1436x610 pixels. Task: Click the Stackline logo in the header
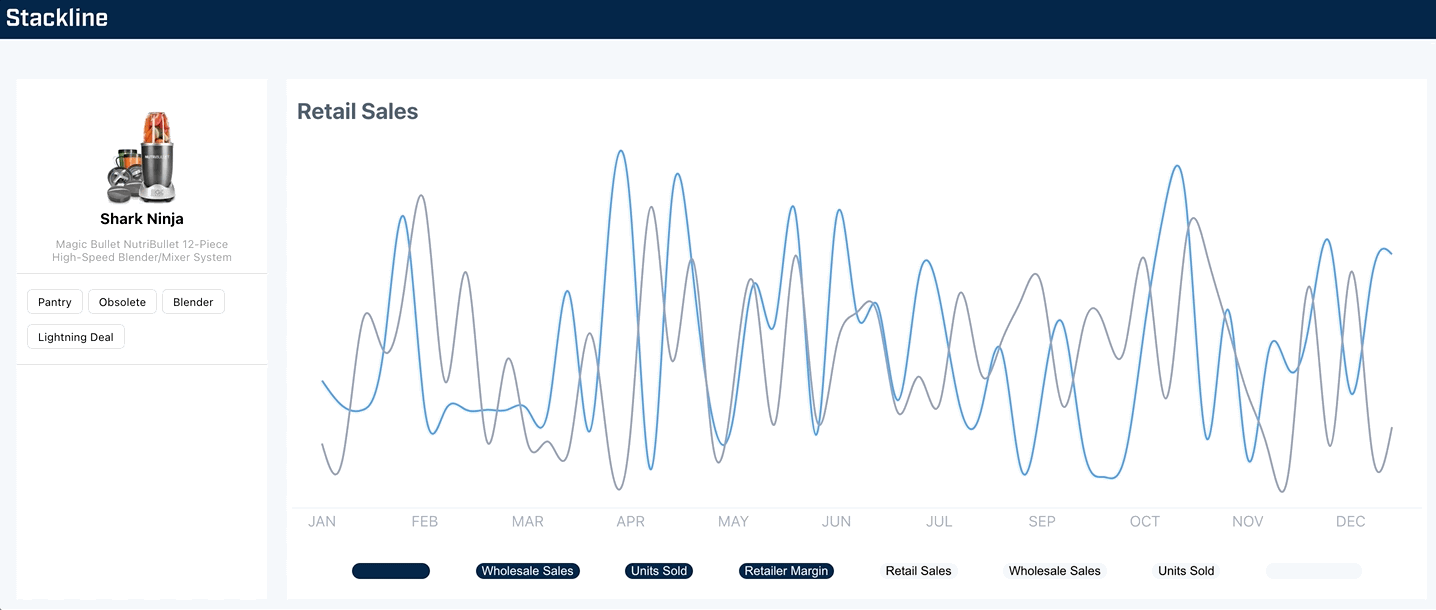[57, 18]
